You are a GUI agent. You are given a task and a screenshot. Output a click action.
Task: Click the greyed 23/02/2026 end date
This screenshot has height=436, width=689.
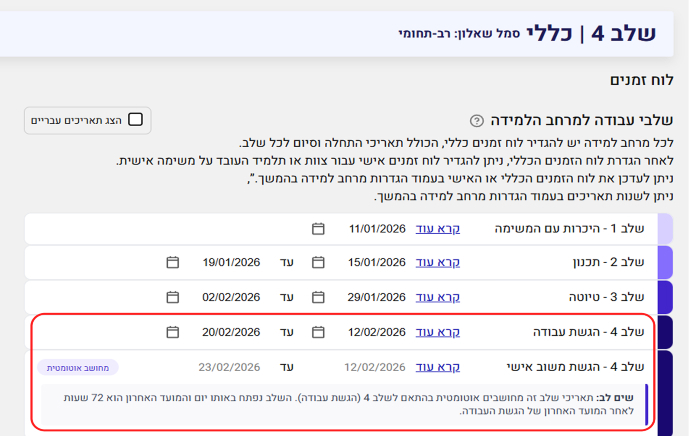[229, 367]
